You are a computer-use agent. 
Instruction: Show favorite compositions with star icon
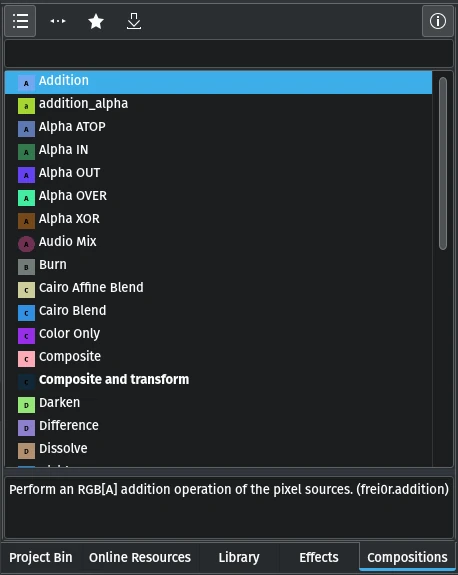96,21
